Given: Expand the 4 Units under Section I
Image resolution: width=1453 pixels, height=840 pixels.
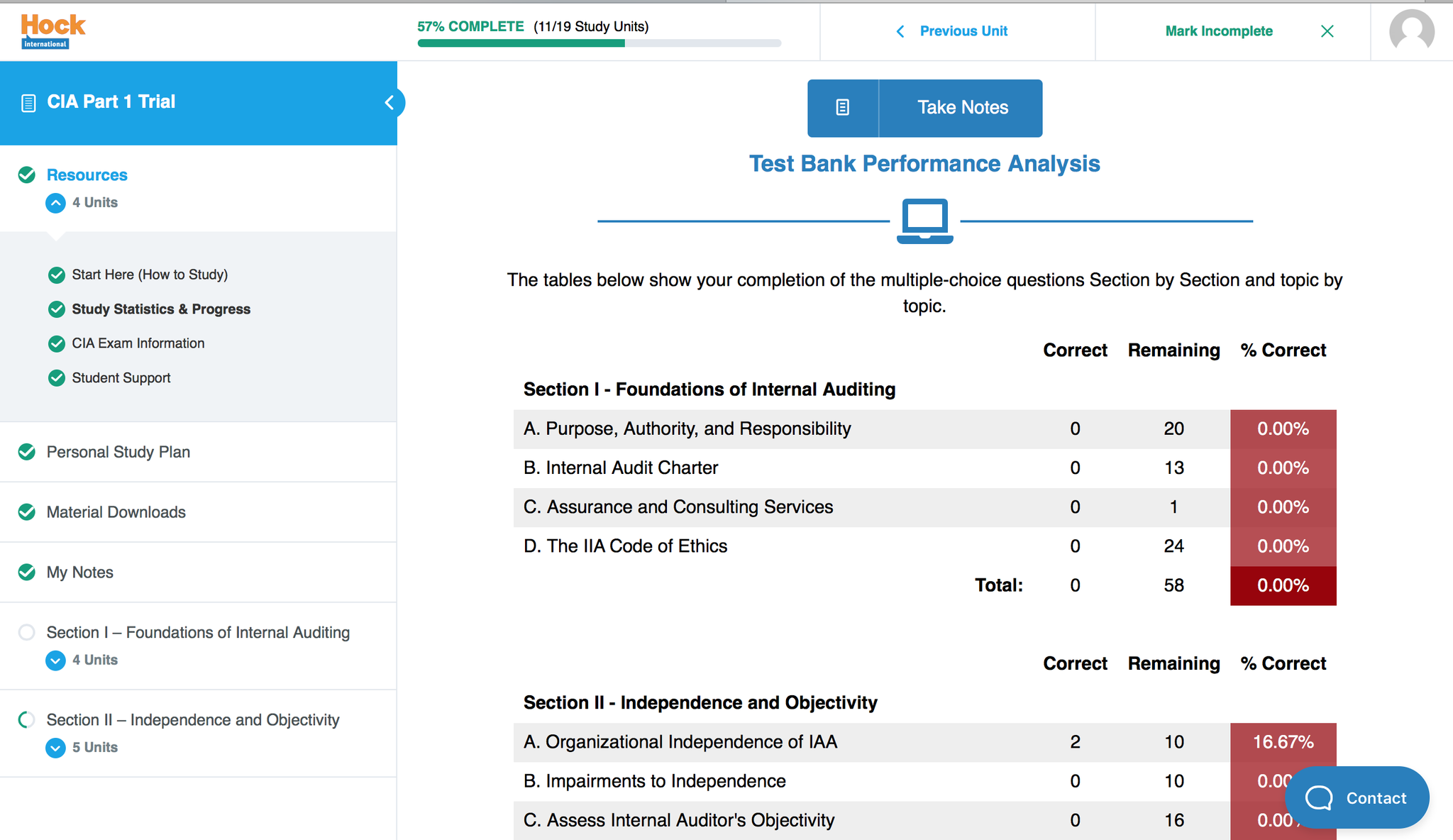Looking at the screenshot, I should 55,661.
